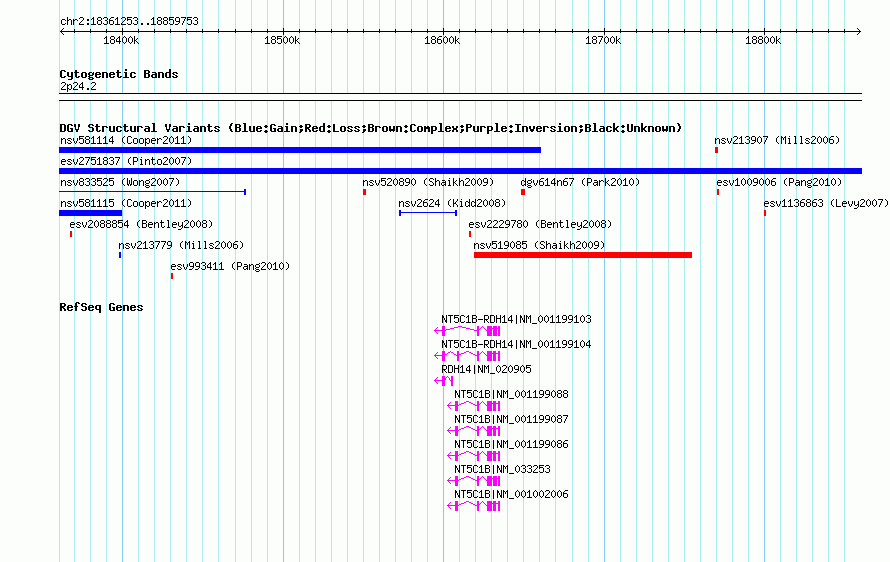
Task: Open esv1136863 (Levy2007) label
Action: coord(826,203)
